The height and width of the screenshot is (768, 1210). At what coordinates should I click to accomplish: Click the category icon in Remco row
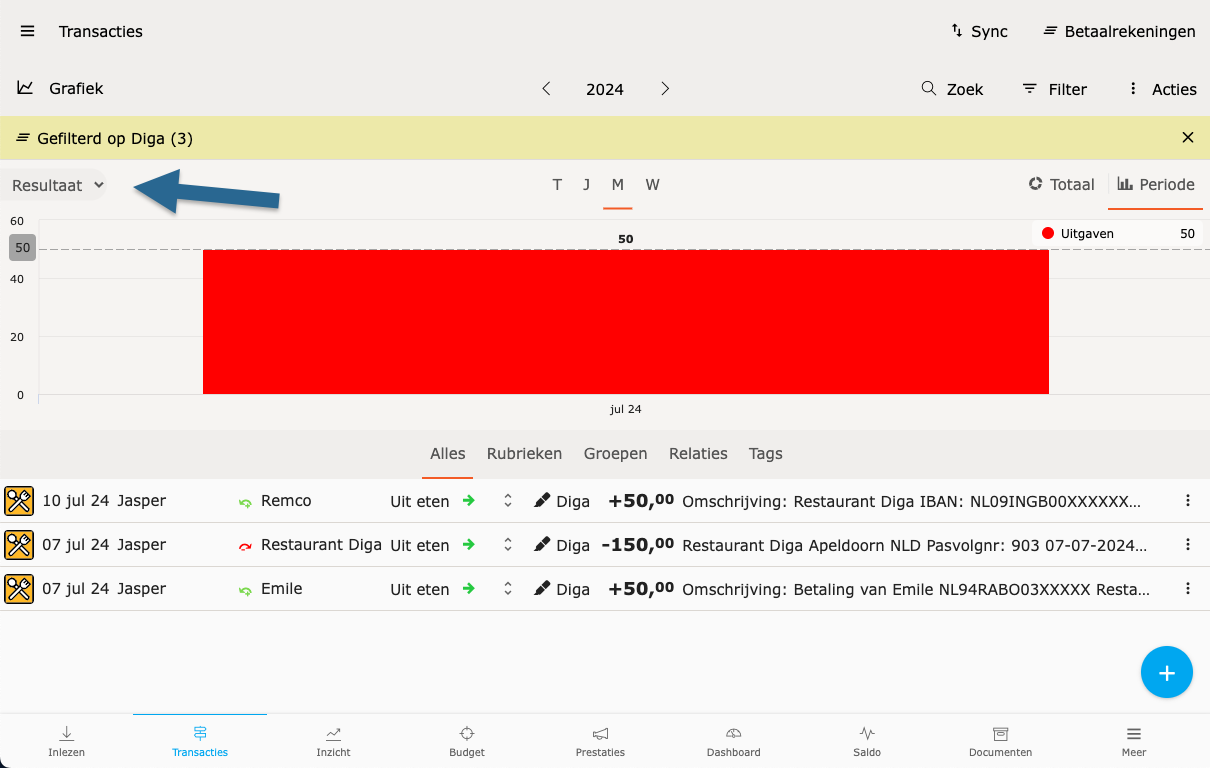19,501
